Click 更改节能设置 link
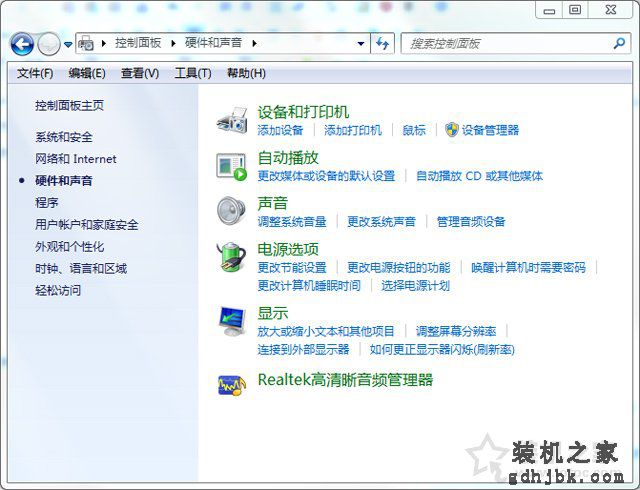 (292, 267)
